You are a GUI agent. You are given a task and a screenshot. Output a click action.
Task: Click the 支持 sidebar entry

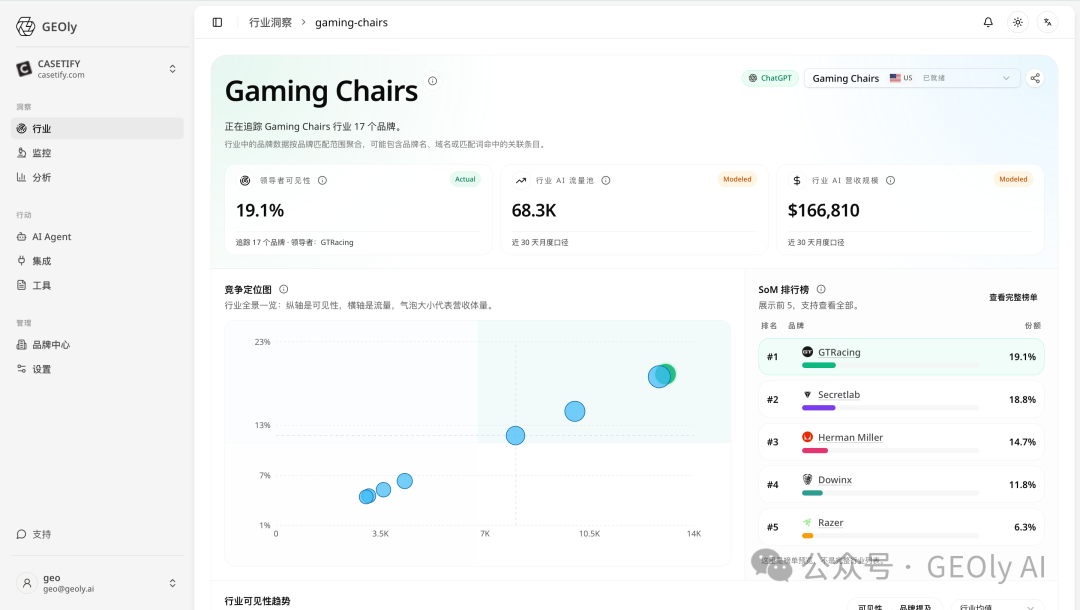(97, 534)
